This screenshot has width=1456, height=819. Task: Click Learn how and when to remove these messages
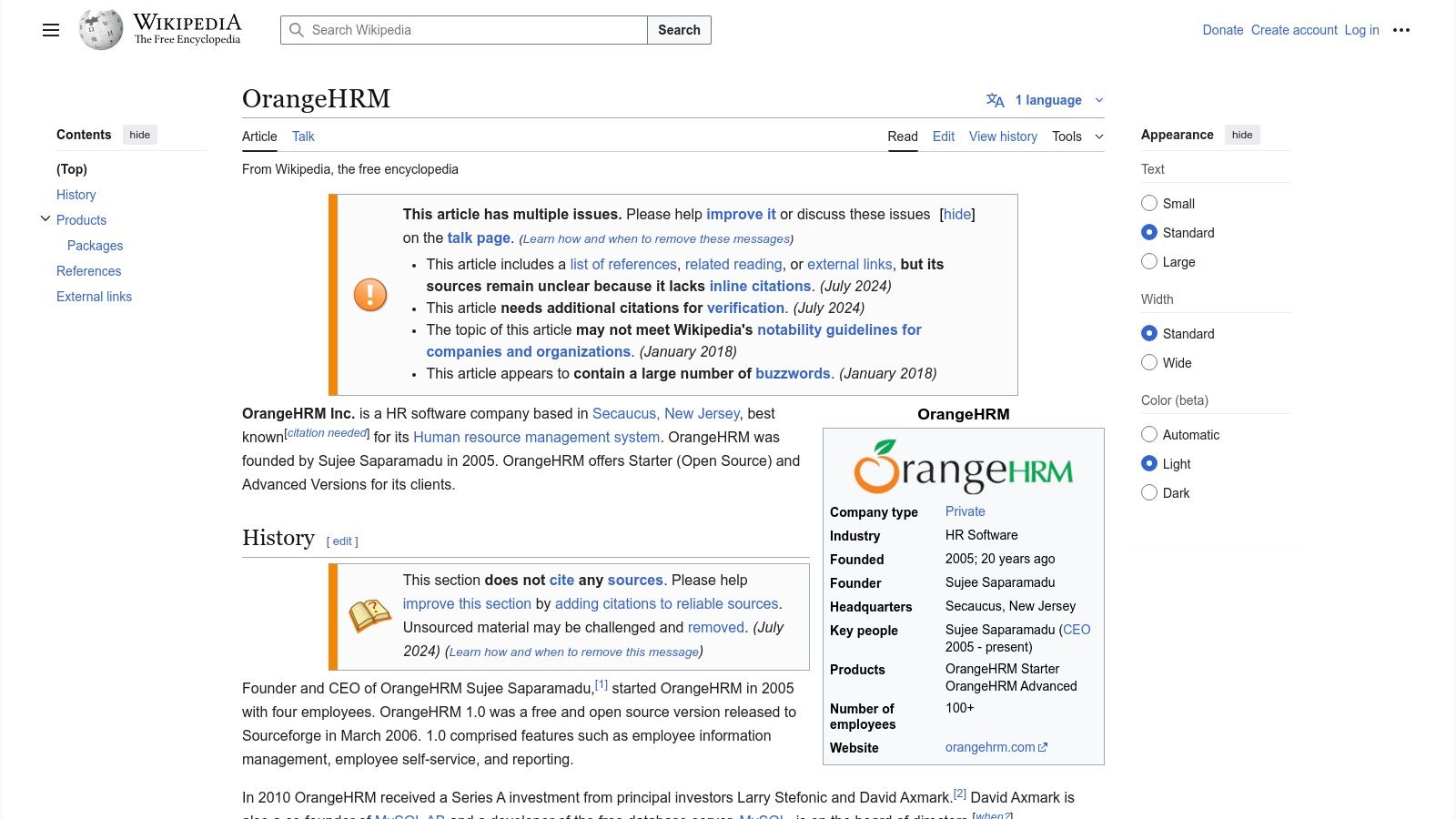point(656,239)
